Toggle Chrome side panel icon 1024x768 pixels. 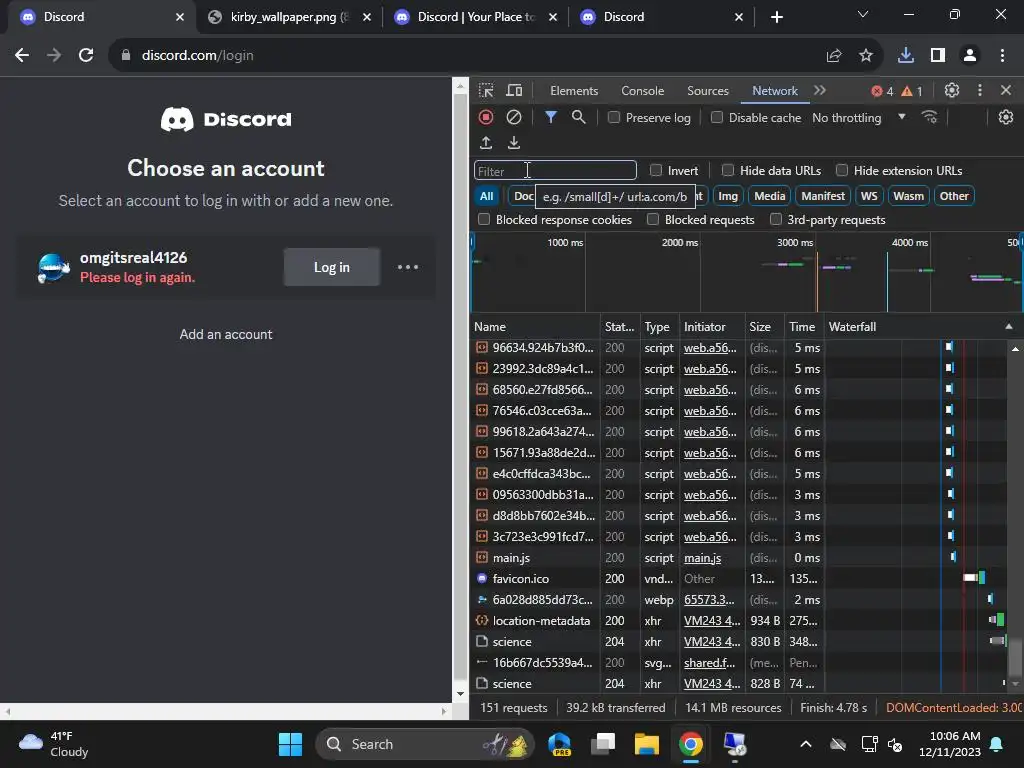click(x=938, y=56)
